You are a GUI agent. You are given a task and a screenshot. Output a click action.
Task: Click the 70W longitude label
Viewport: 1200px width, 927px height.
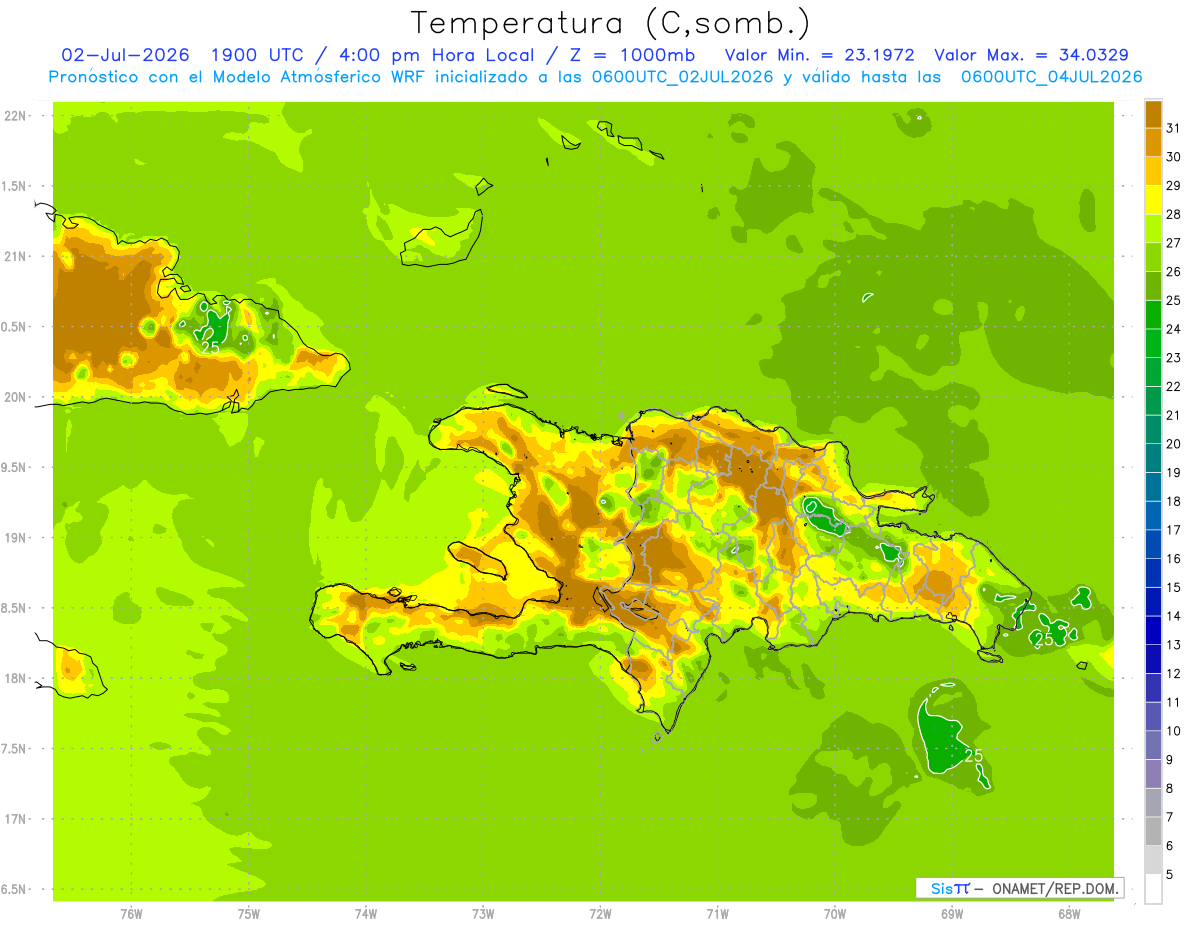point(835,913)
